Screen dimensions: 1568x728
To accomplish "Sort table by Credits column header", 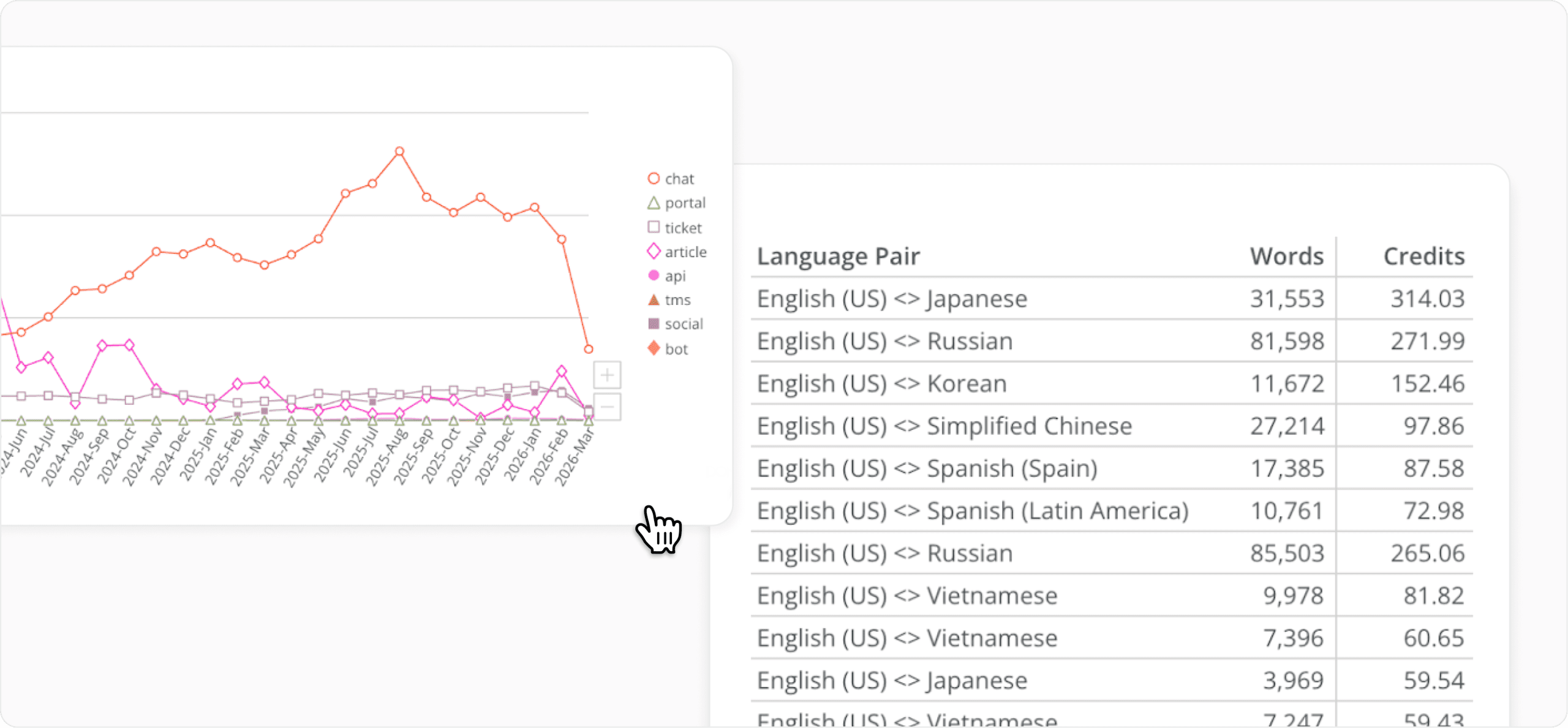I will [1423, 257].
